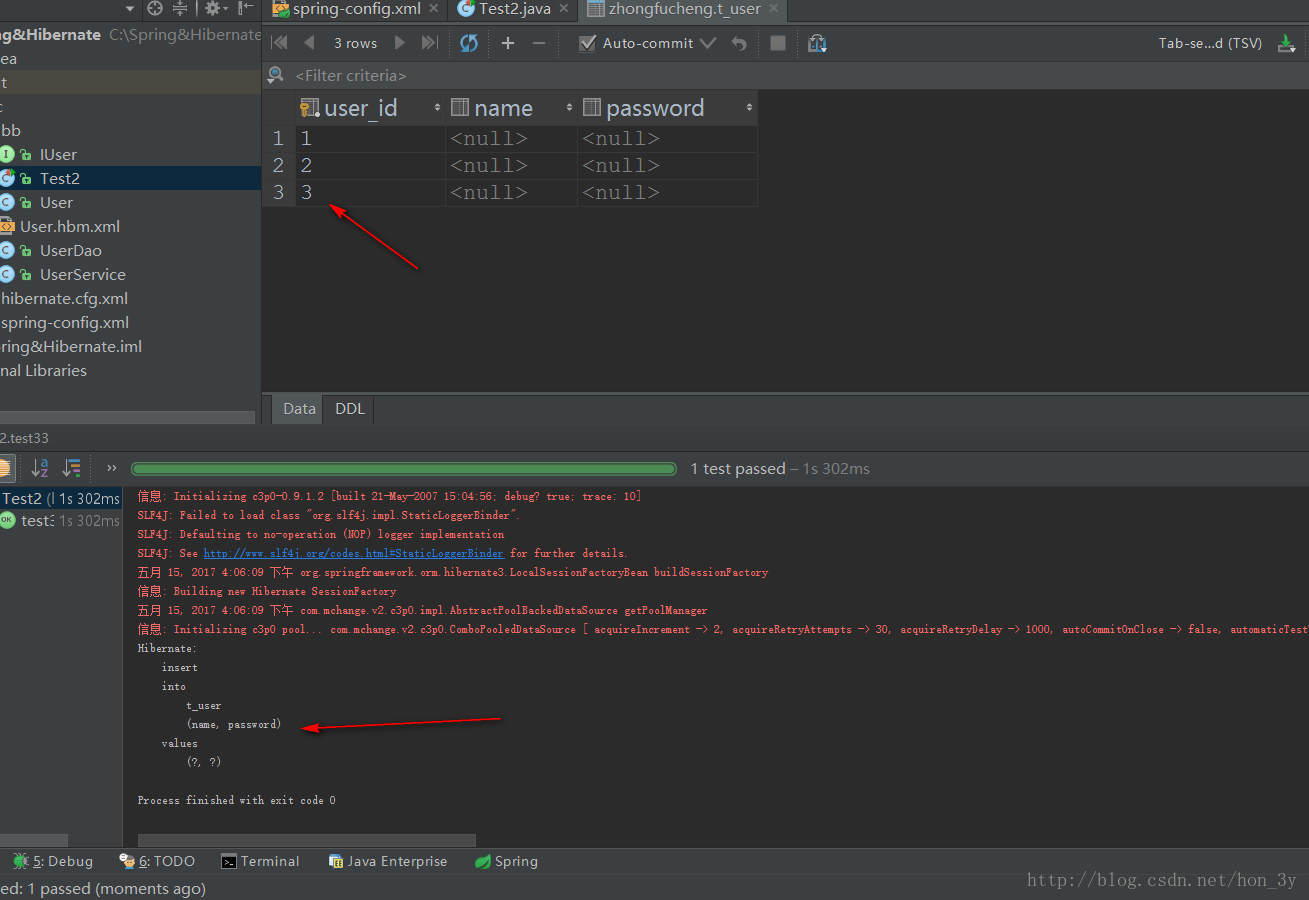Switch to the Data tab
The width and height of the screenshot is (1309, 900).
point(299,408)
